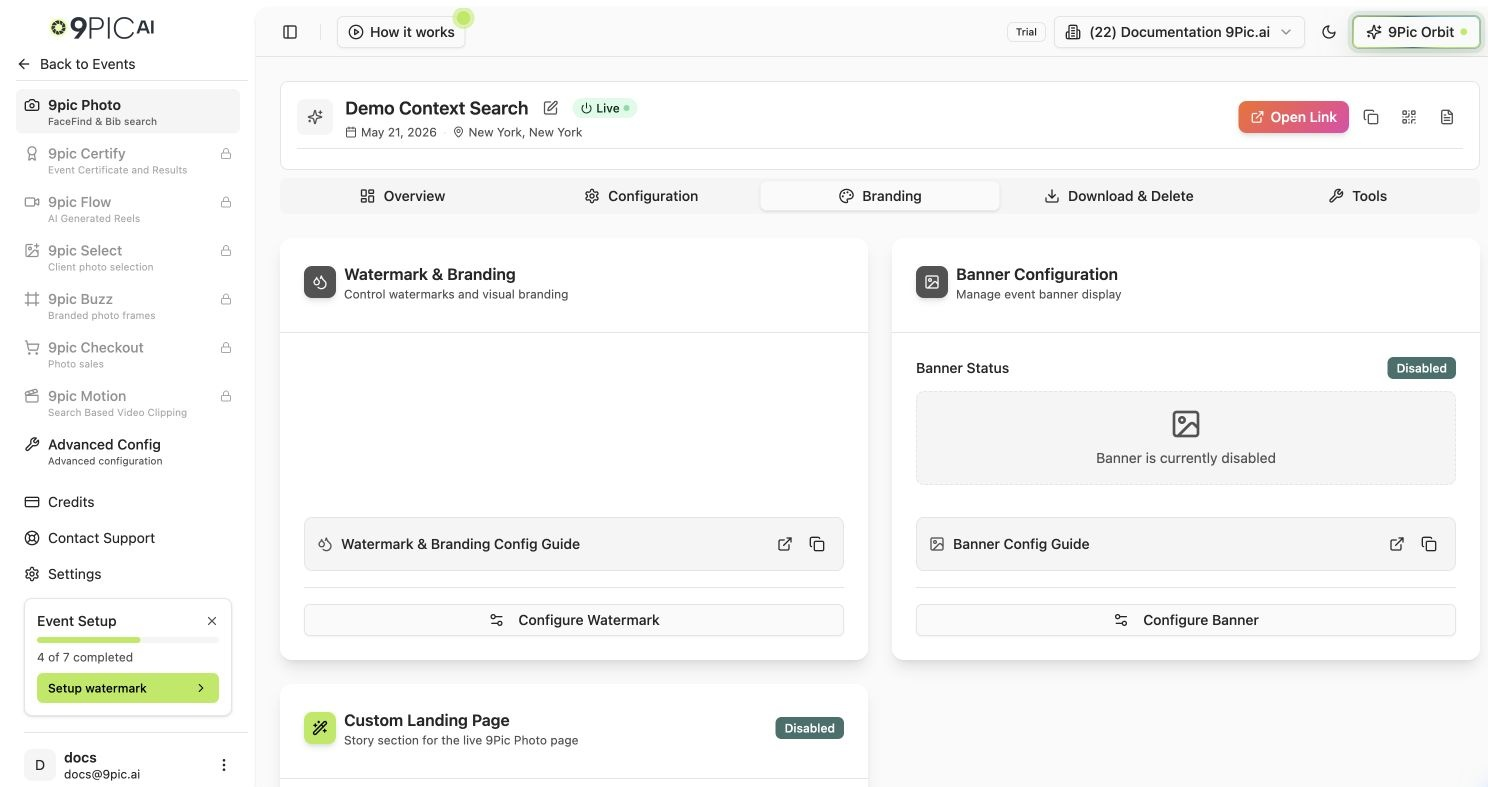Click the Event Setup progress bar
The height and width of the screenshot is (787, 1488).
(x=128, y=640)
